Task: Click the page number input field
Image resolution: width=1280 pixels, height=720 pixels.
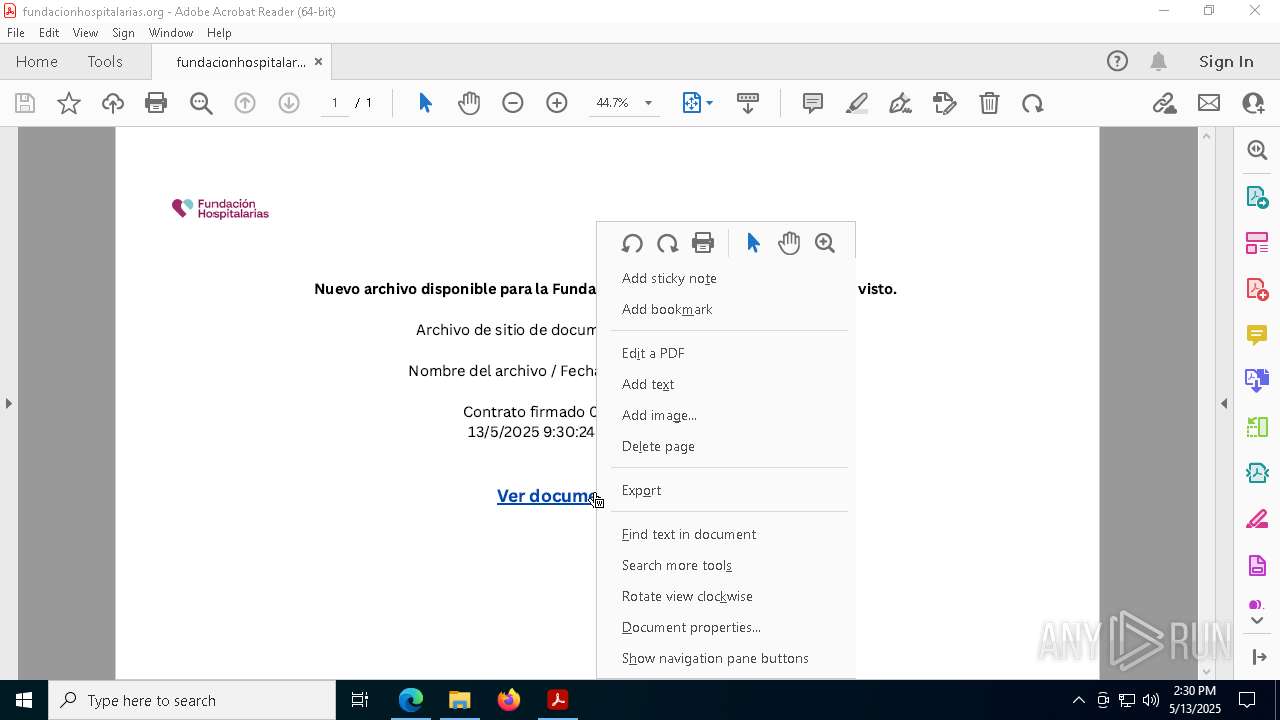Action: pyautogui.click(x=335, y=103)
